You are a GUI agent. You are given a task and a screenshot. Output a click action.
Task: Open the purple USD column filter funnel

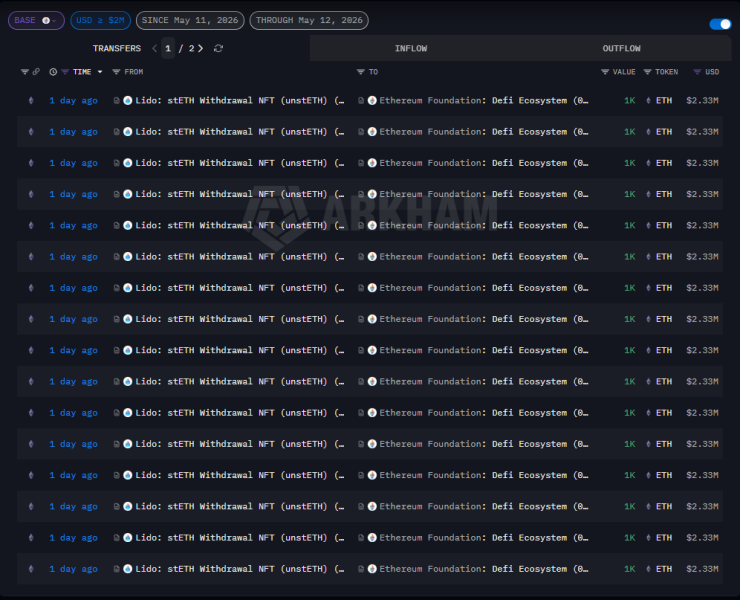697,72
